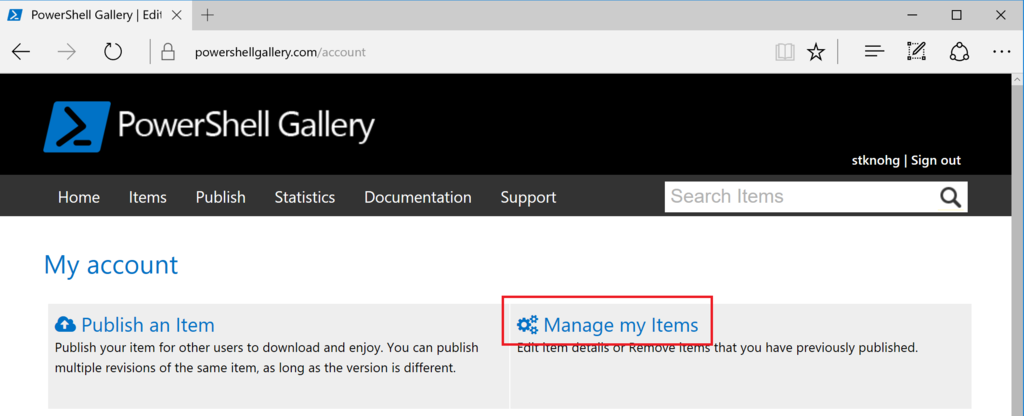Open the Manage my Items link

pos(620,325)
